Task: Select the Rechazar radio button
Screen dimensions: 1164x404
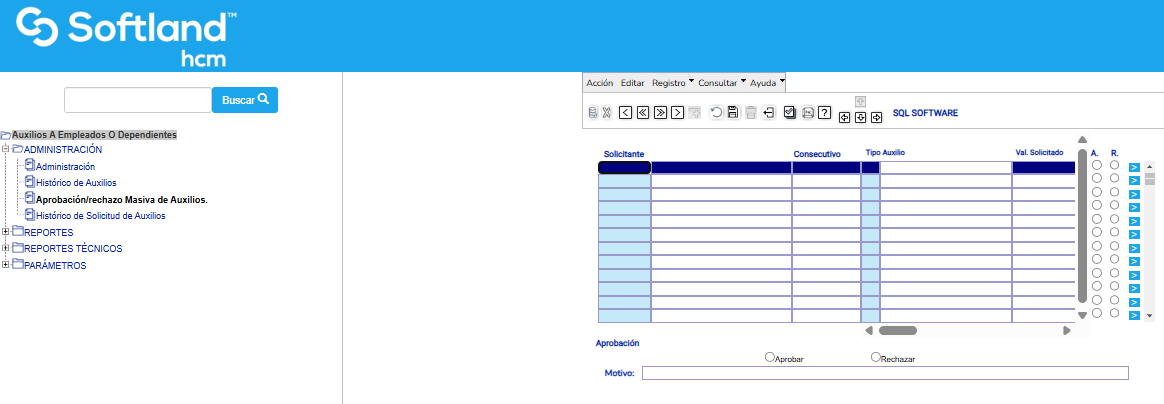Action: point(876,356)
